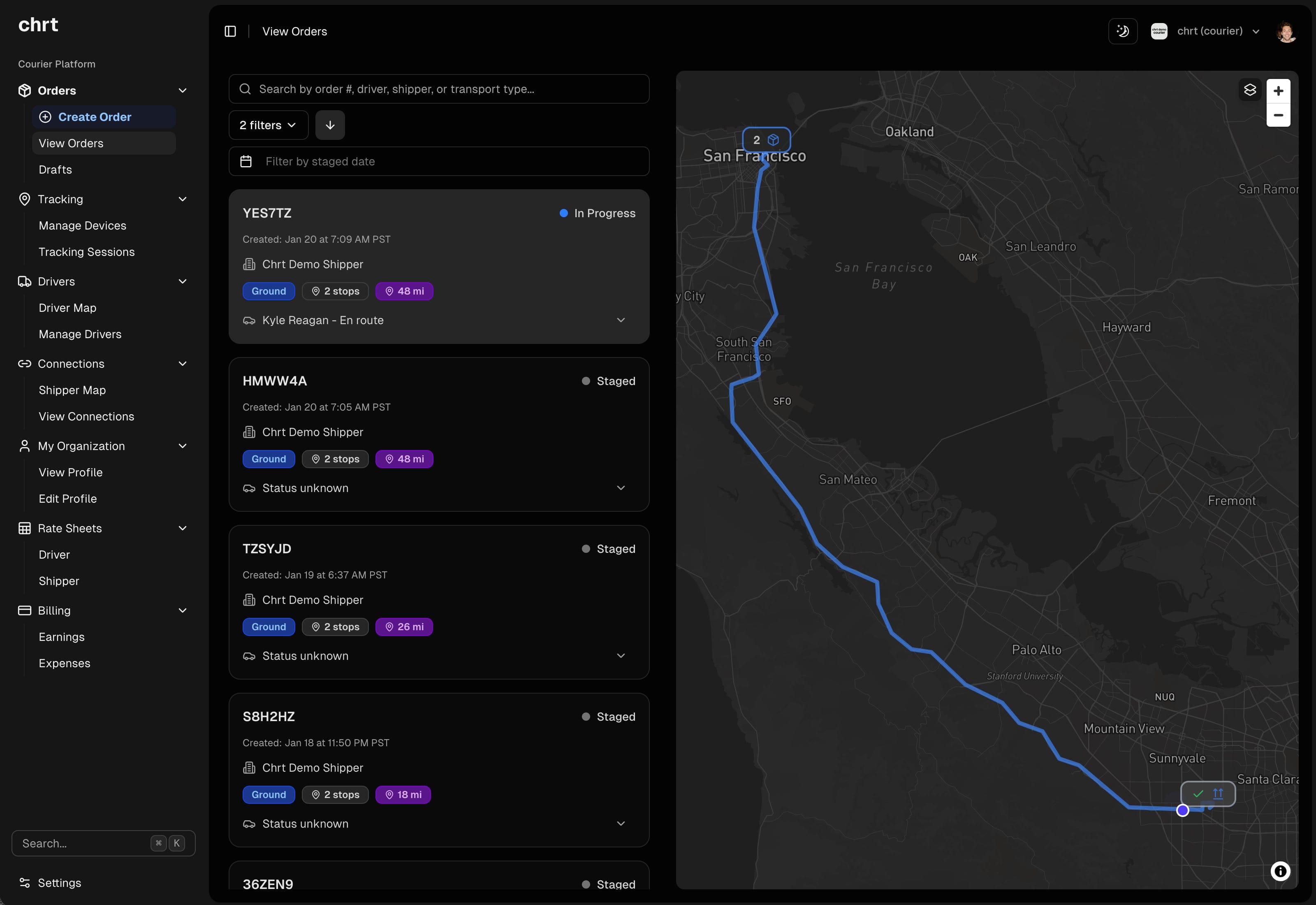The height and width of the screenshot is (905, 1316).
Task: Open the 2 filters dropdown
Action: click(268, 125)
